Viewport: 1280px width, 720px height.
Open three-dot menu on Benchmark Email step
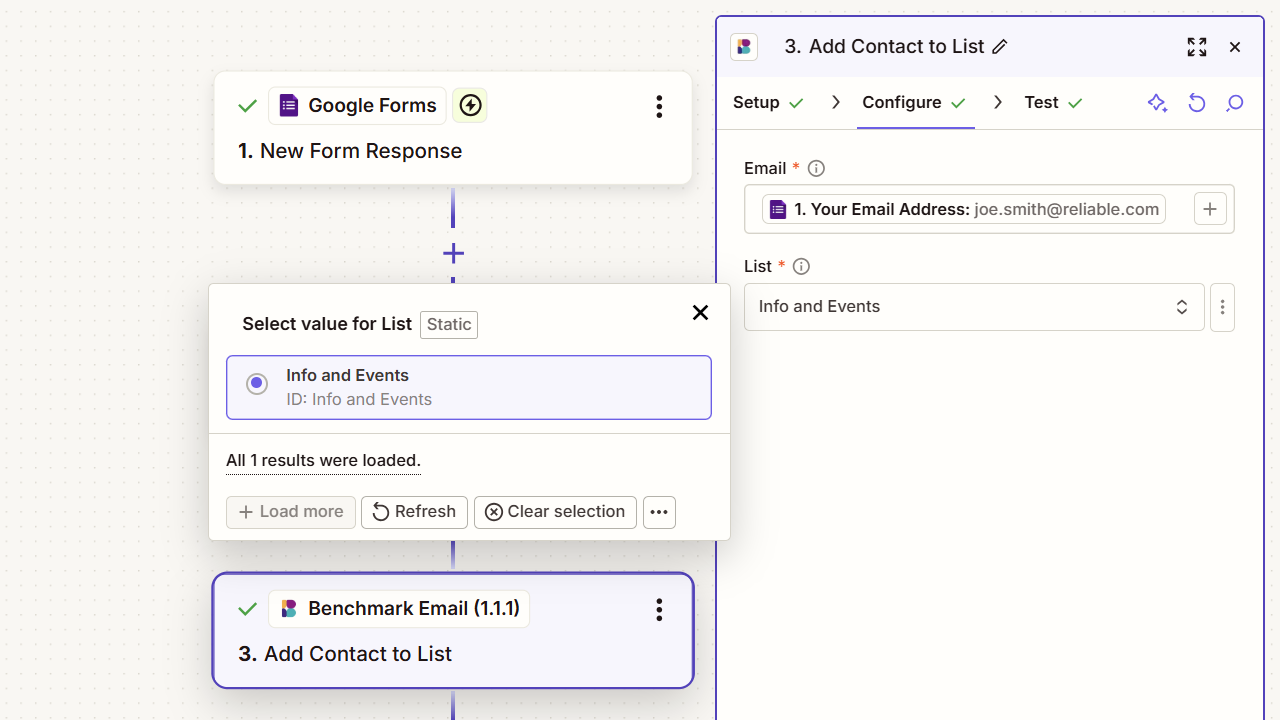click(x=659, y=609)
